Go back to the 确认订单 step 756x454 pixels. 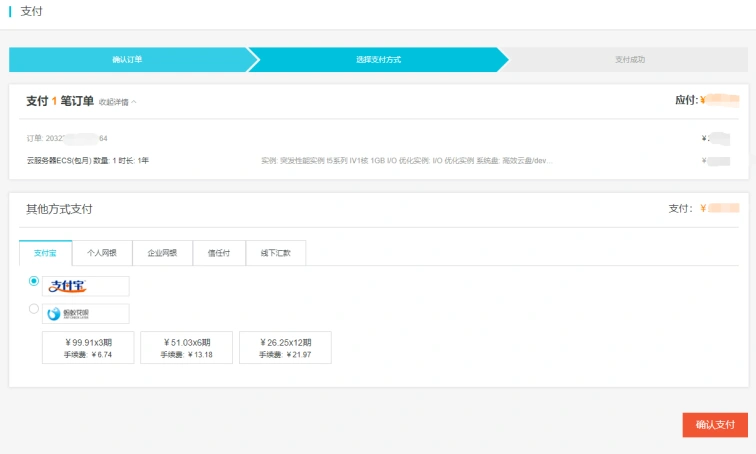tap(127, 60)
